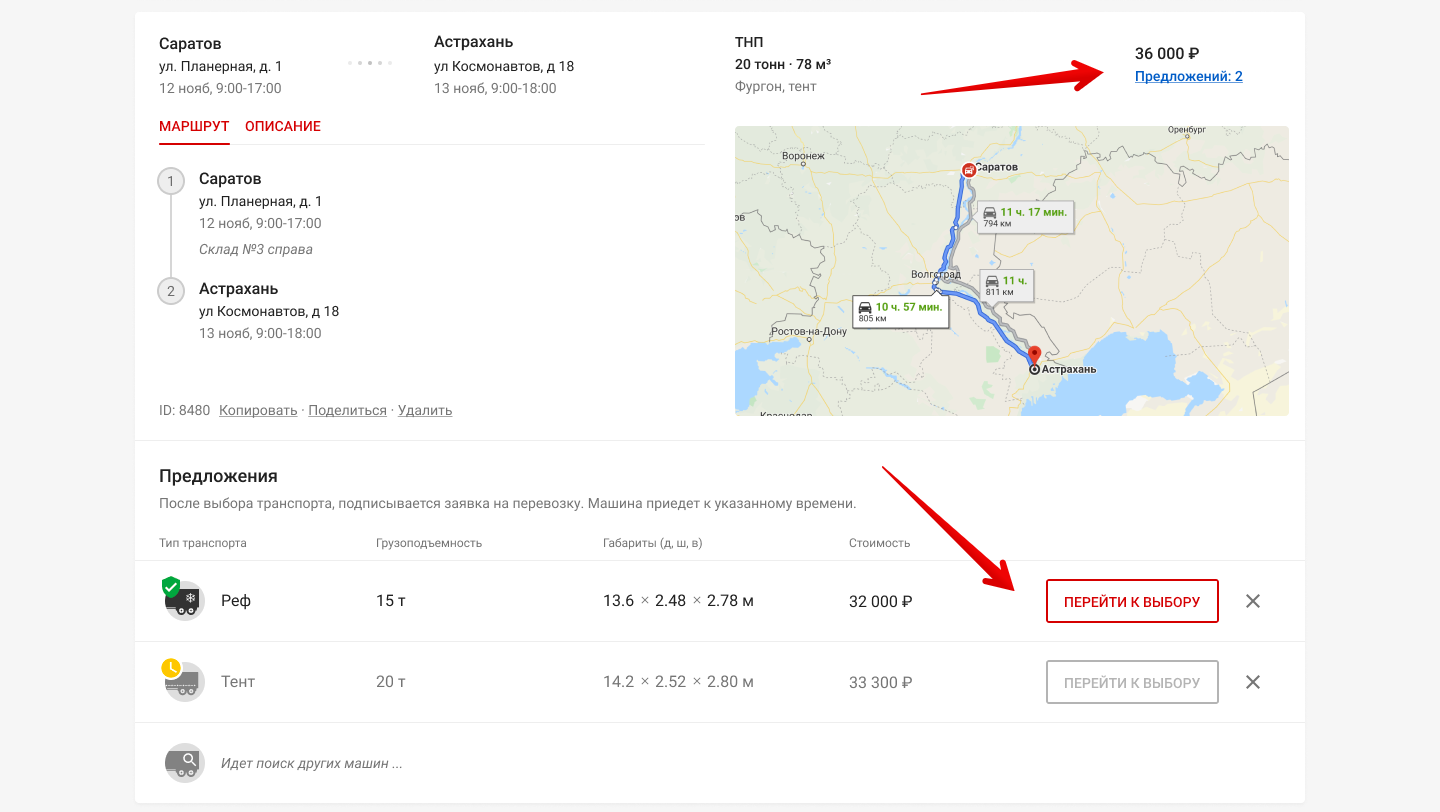Screen dimensions: 1440x812
Task: Click the Астрахань destination pin on map
Action: click(1035, 355)
